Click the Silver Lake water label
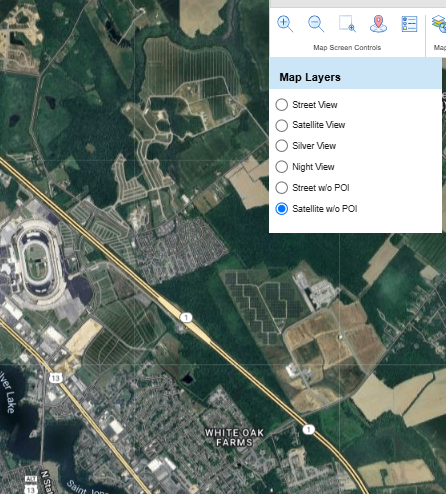This screenshot has width=446, height=494. pos(7,391)
